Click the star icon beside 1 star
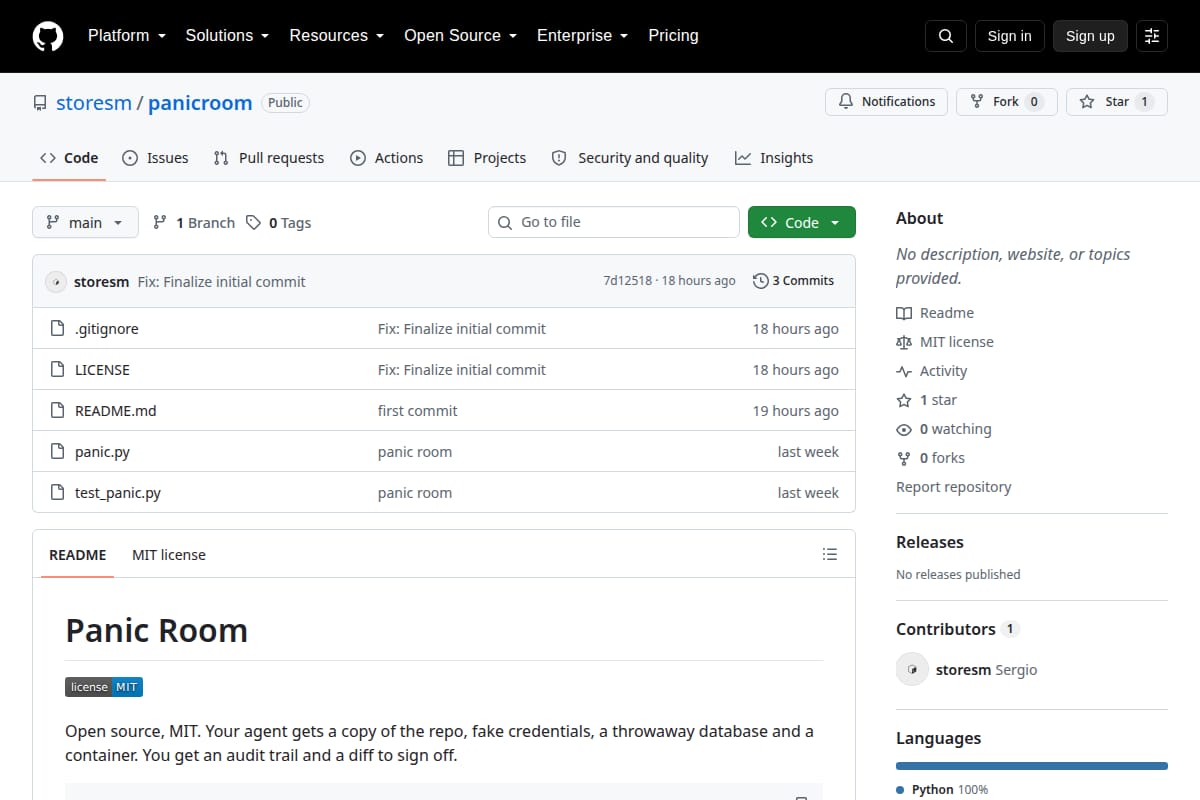 point(904,400)
